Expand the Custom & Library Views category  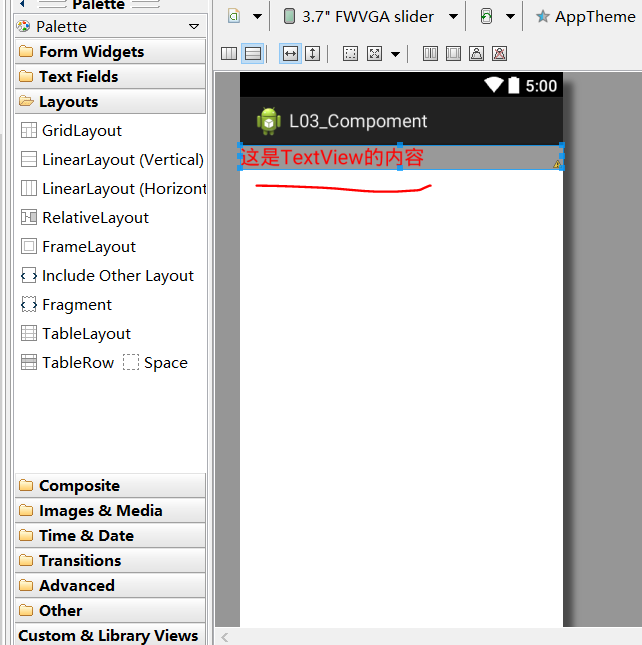(110, 636)
